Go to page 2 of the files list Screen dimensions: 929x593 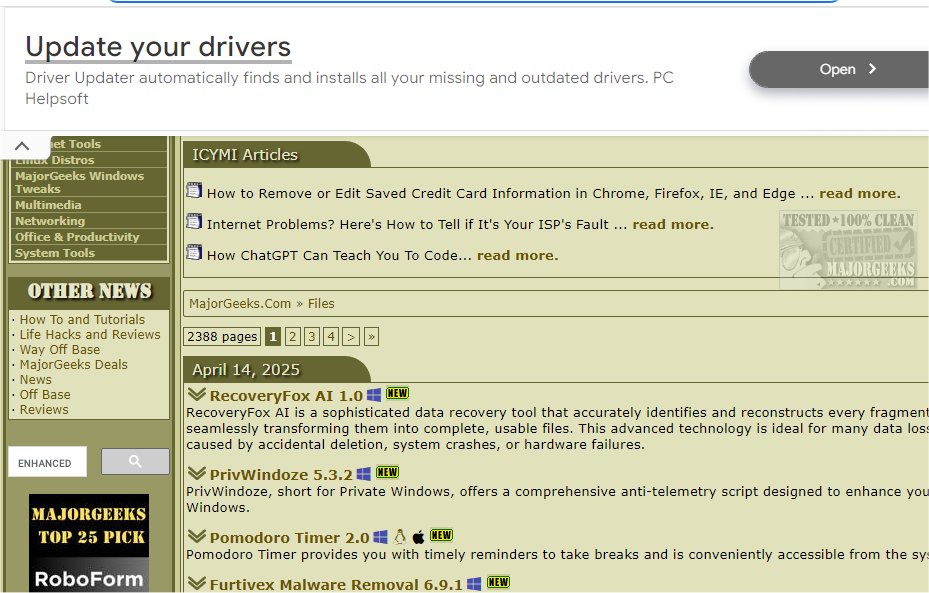click(293, 337)
